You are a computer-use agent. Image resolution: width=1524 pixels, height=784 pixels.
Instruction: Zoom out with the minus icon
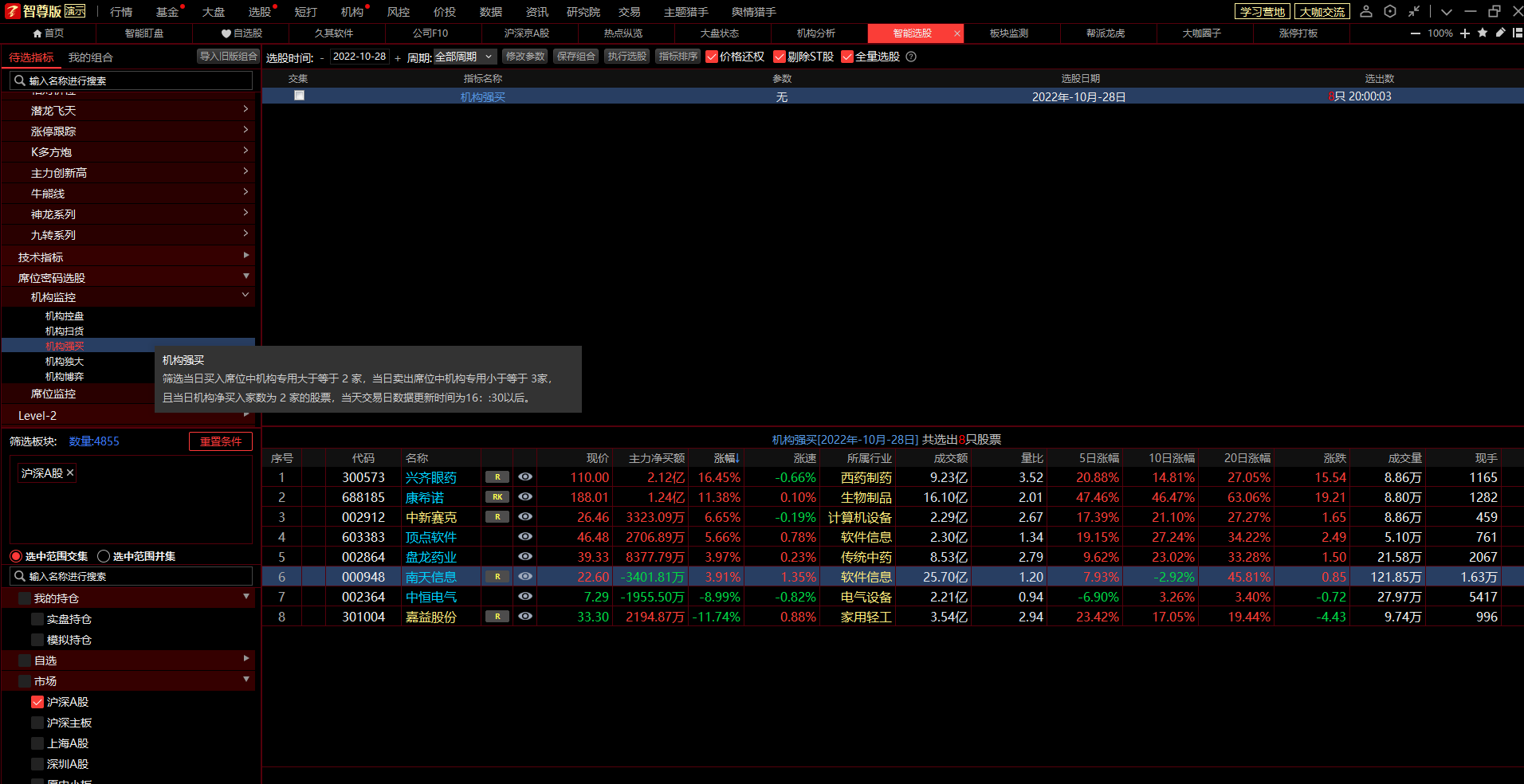(x=1416, y=33)
